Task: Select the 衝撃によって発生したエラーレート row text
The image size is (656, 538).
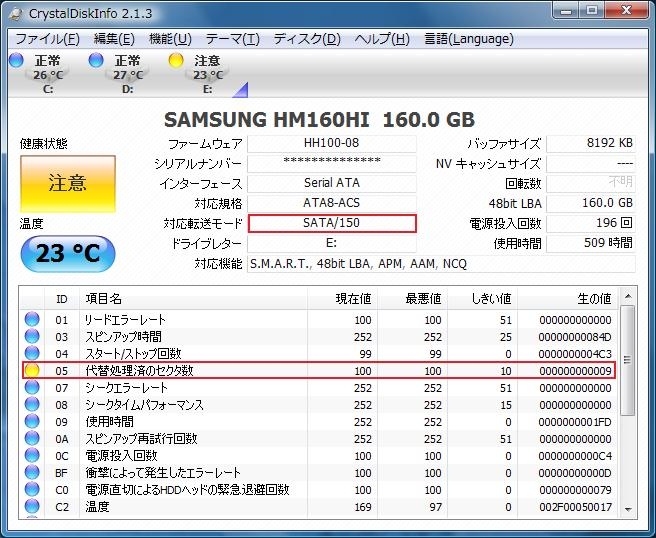Action: point(163,473)
